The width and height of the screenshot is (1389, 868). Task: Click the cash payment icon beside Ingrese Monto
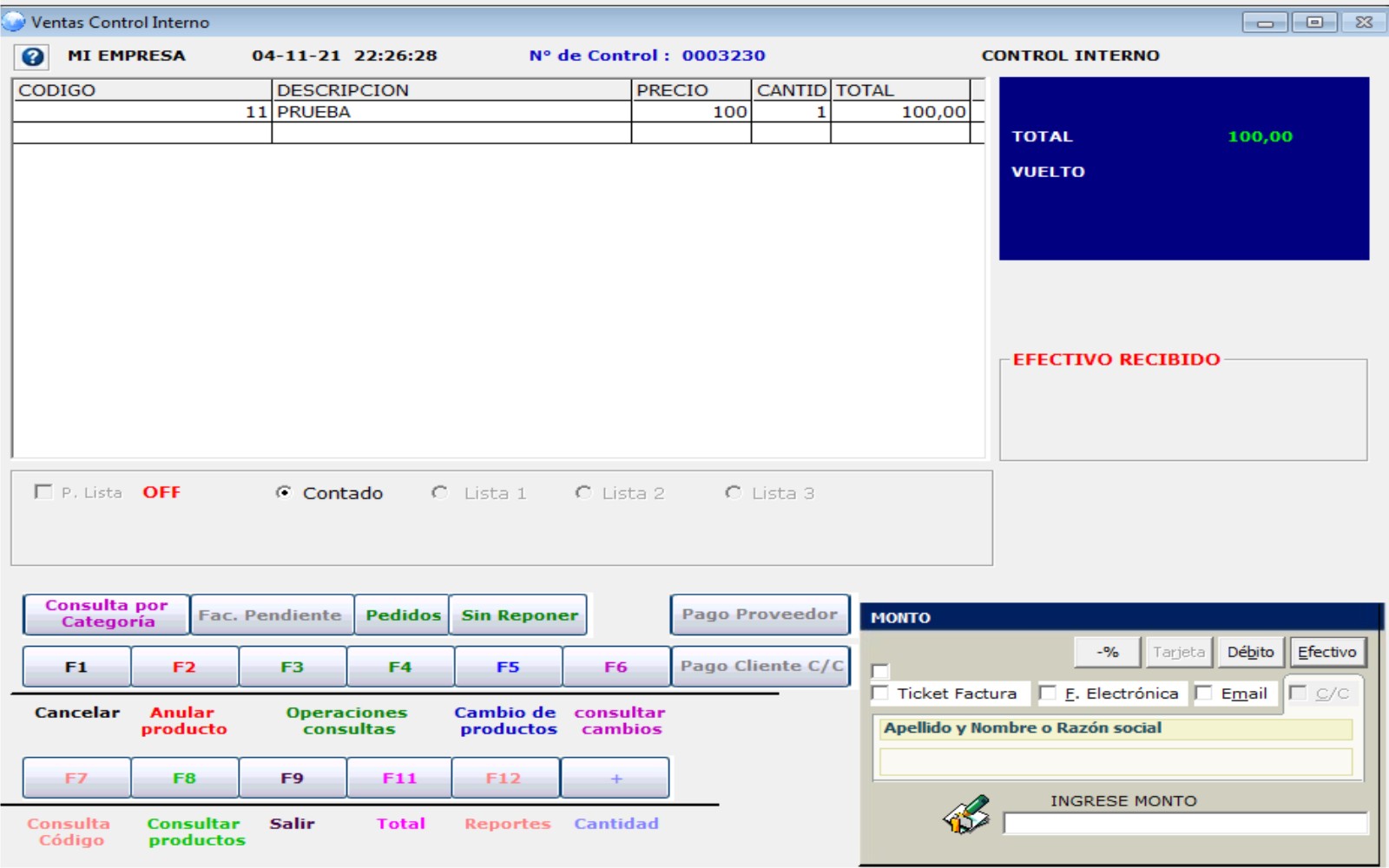click(x=966, y=815)
